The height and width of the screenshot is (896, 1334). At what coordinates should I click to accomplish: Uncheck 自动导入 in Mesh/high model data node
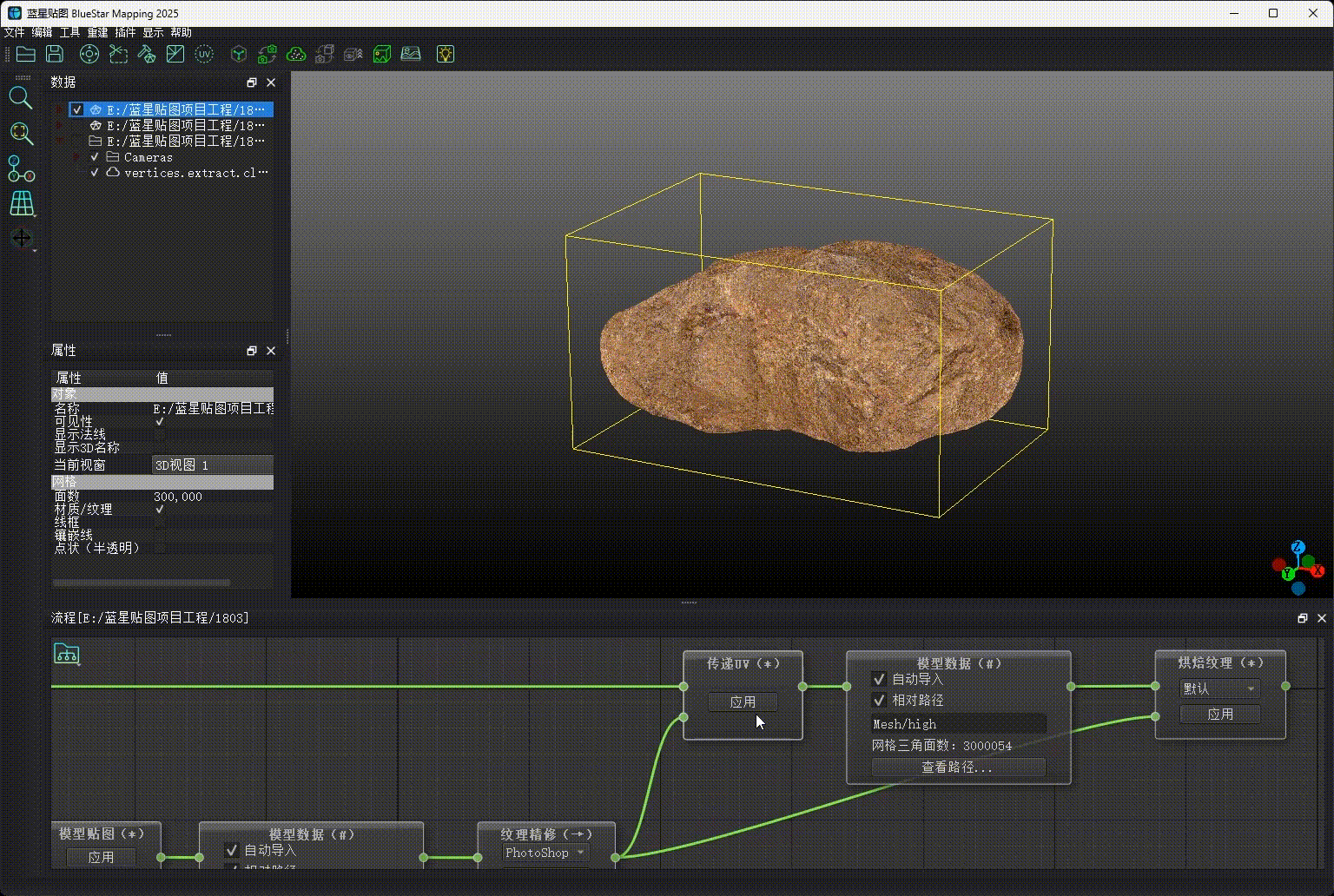pos(879,679)
